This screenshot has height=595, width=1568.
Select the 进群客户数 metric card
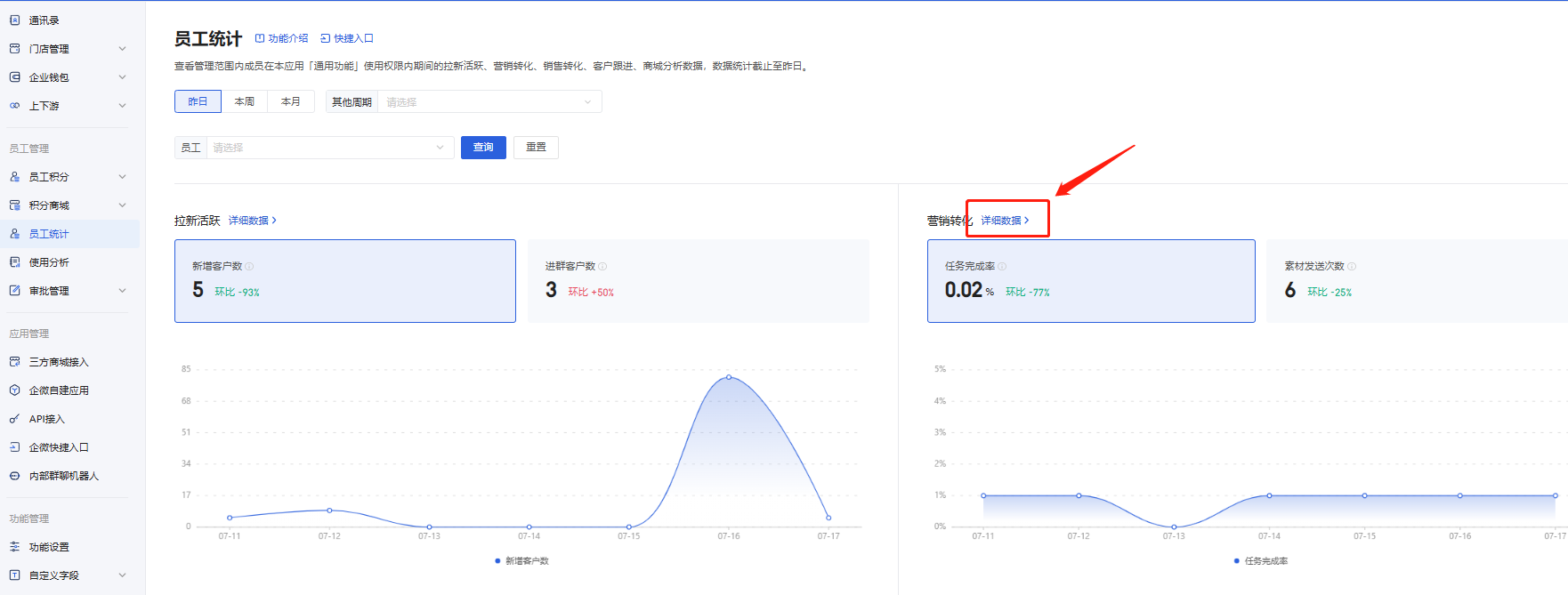(x=699, y=281)
